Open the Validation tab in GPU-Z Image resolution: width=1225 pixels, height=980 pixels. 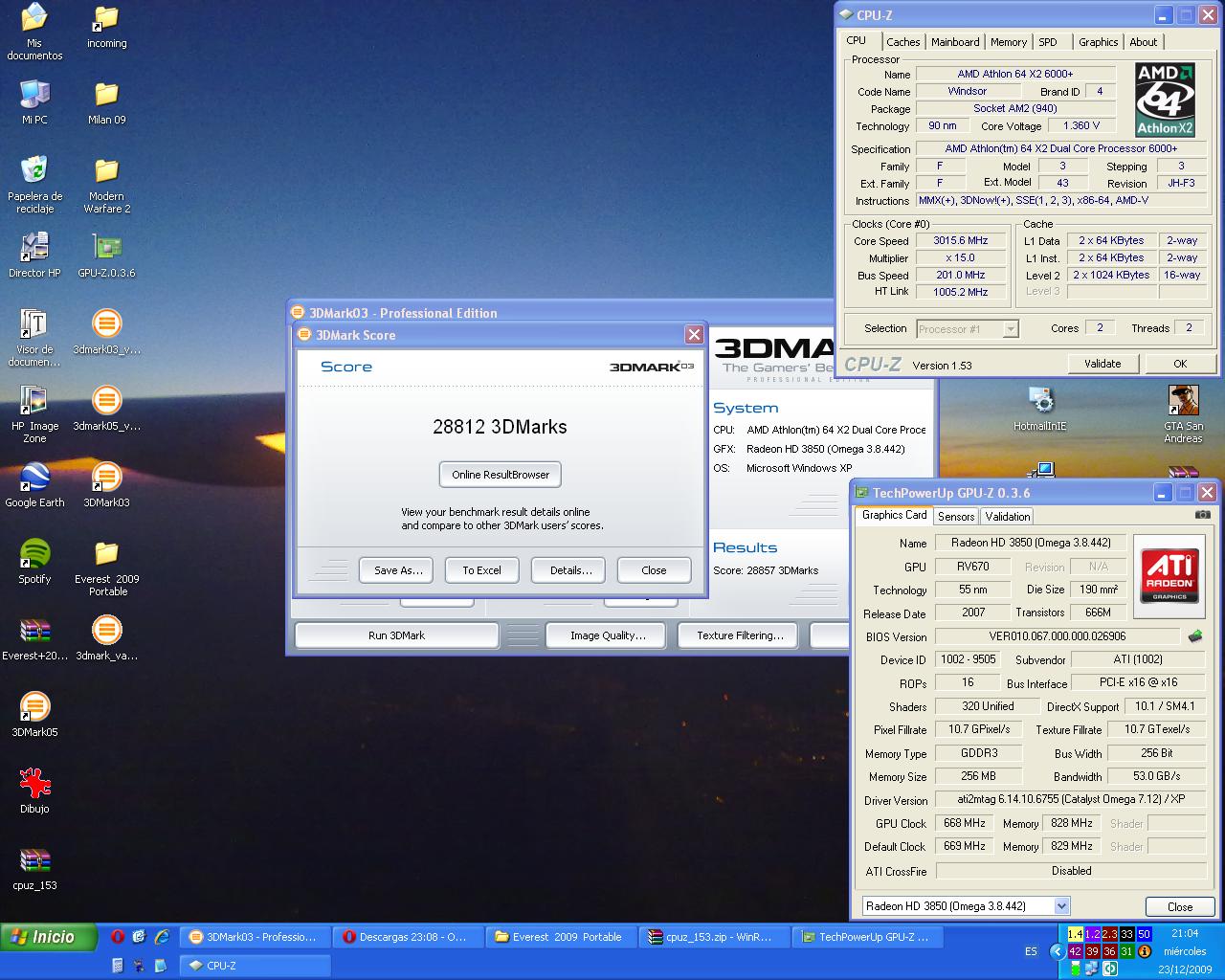1008,517
